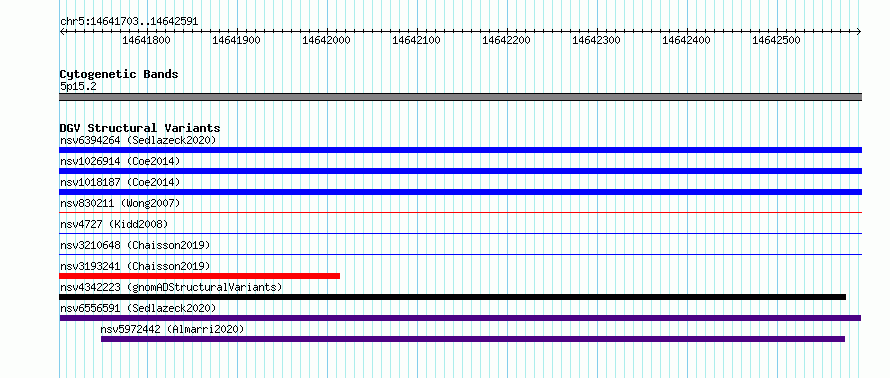Screen dimensions: 890x378
Task: Click ruler position 14642100
Action: coord(417,40)
